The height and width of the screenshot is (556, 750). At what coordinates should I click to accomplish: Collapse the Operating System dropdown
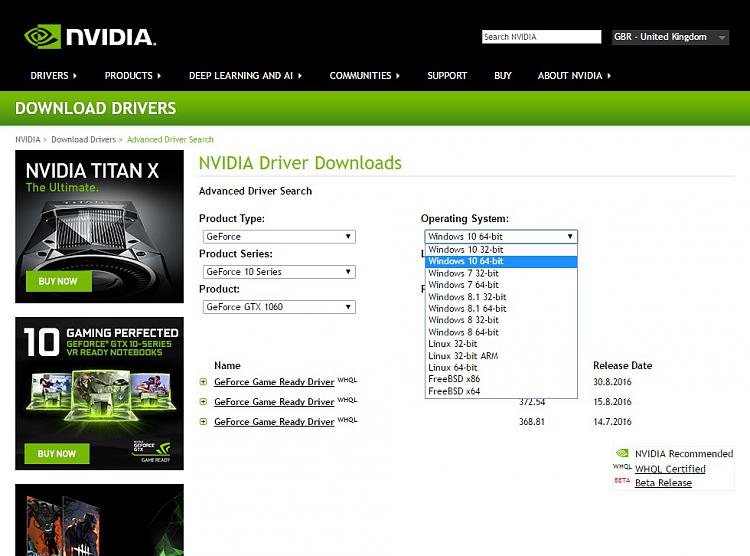point(501,236)
